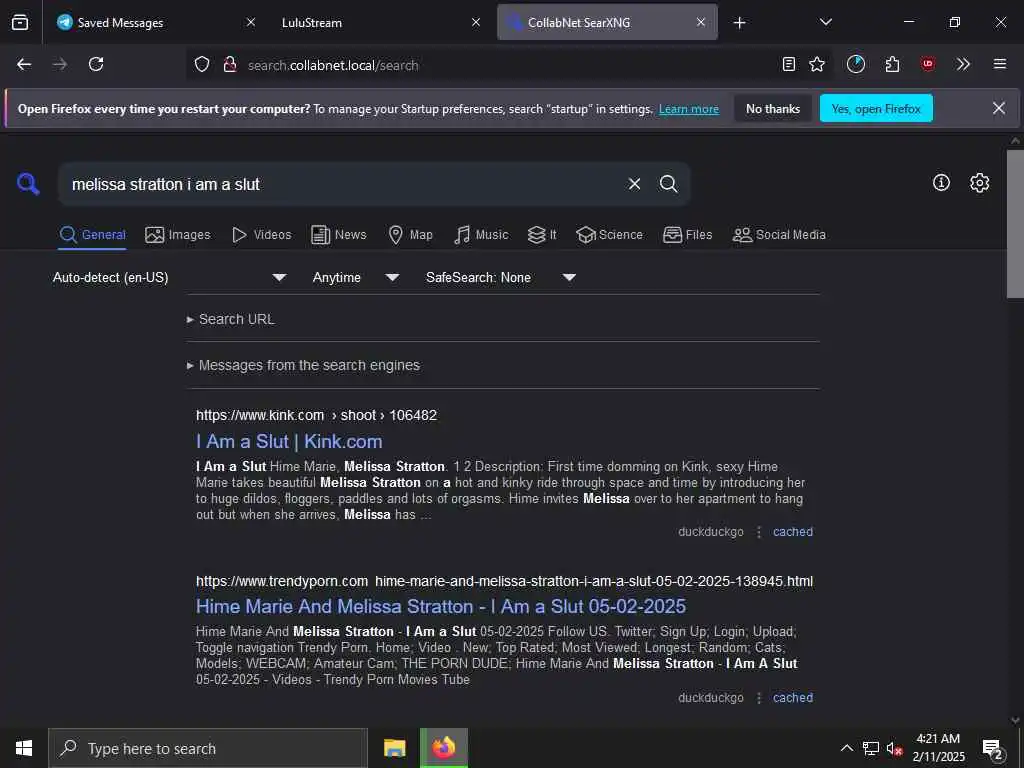The height and width of the screenshot is (768, 1024).
Task: Click Learn more link in notification bar
Action: (x=689, y=109)
